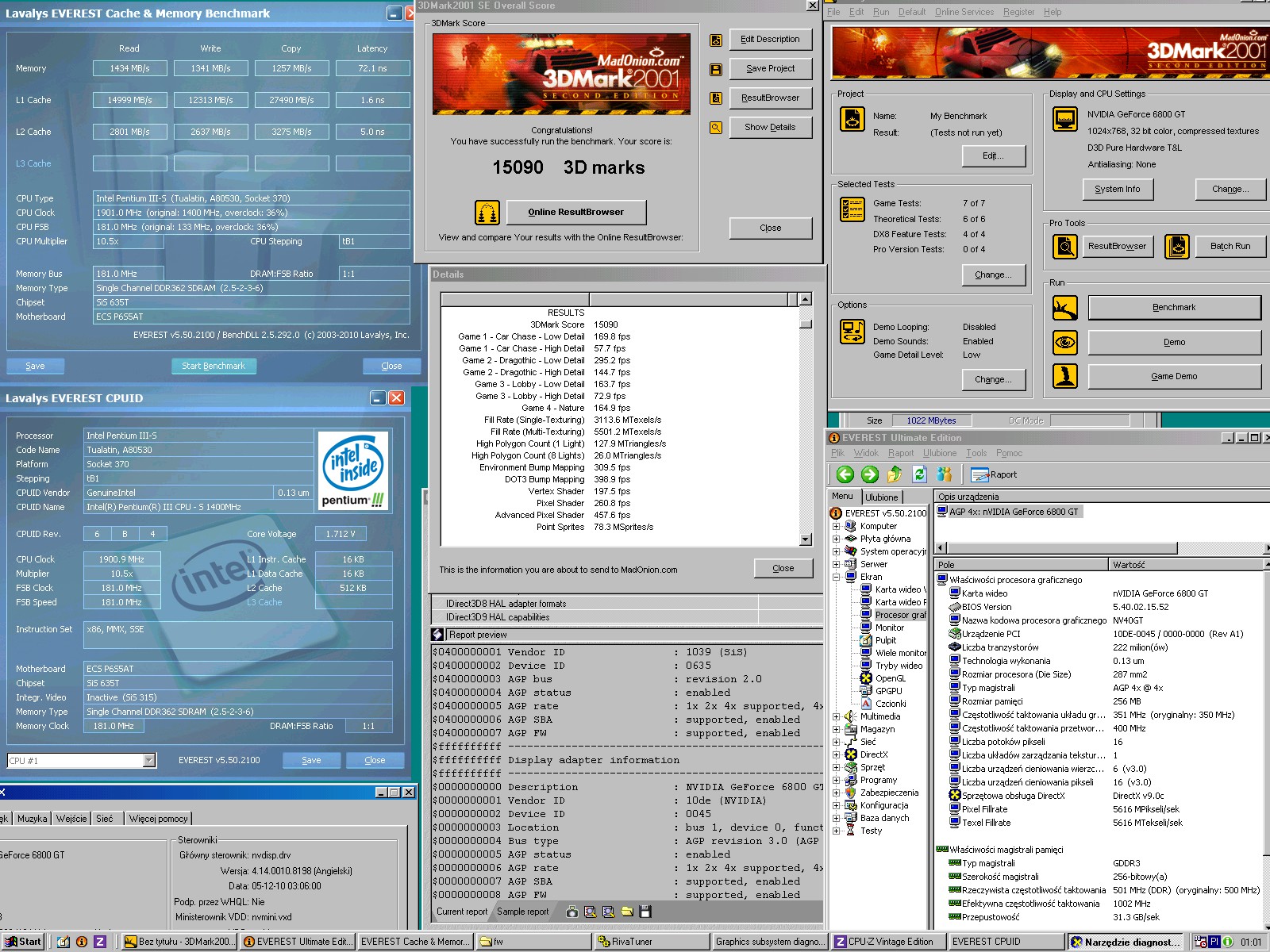
Task: Collapse the Ekran tree node
Action: (836, 577)
